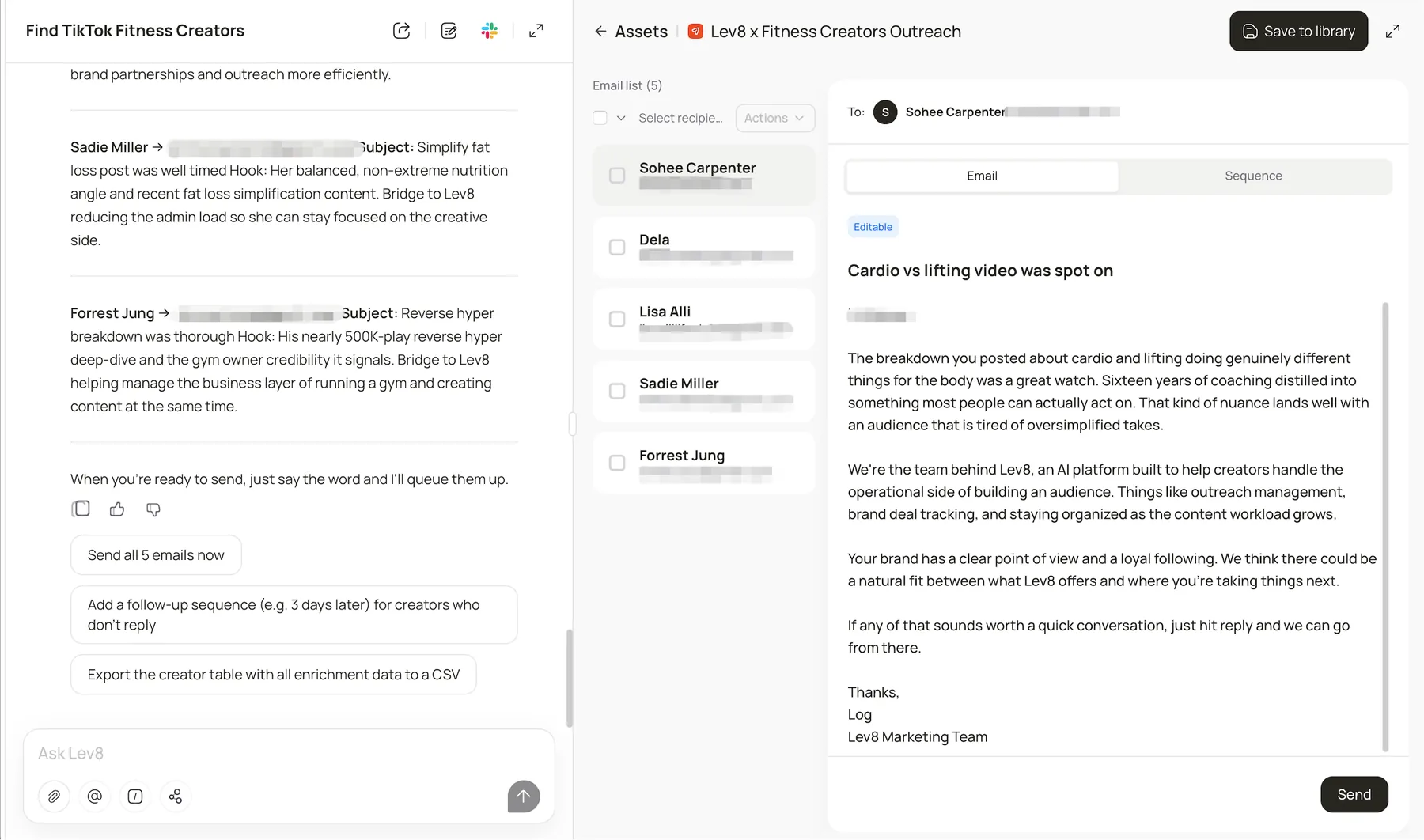Start a new chat with the edit icon
Screen dimensions: 1424x840
point(449,31)
